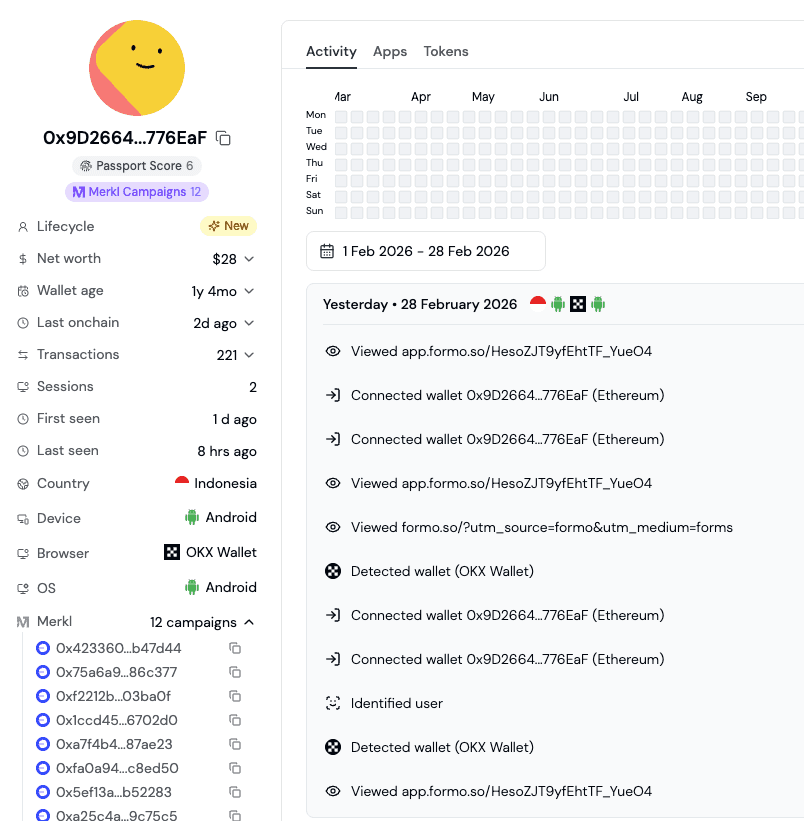Image resolution: width=804 pixels, height=821 pixels.
Task: Copy campaign address 0xa7f4b4...87ae23
Action: (x=235, y=744)
